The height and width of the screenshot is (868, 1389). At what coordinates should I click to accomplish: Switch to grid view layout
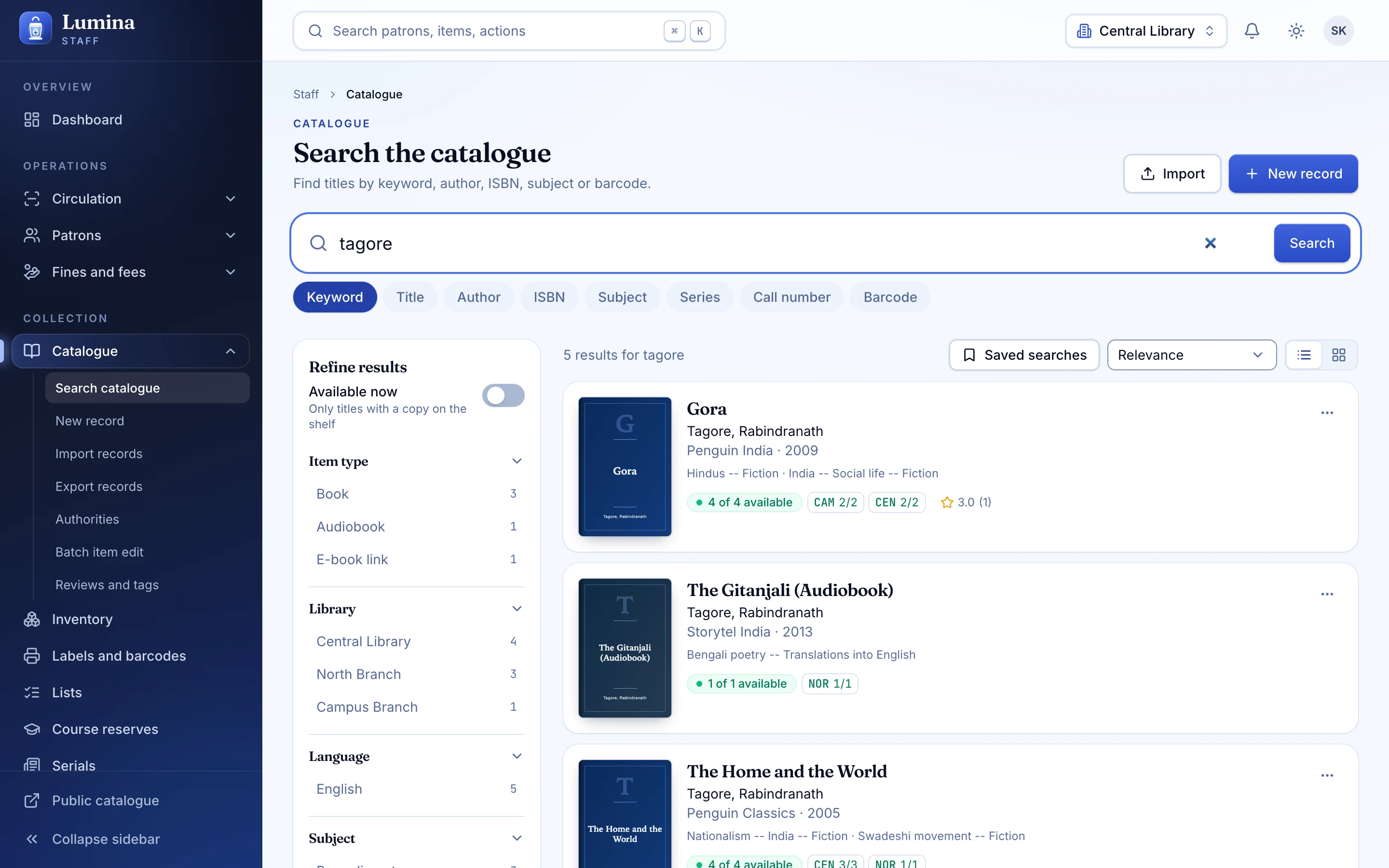pyautogui.click(x=1338, y=355)
